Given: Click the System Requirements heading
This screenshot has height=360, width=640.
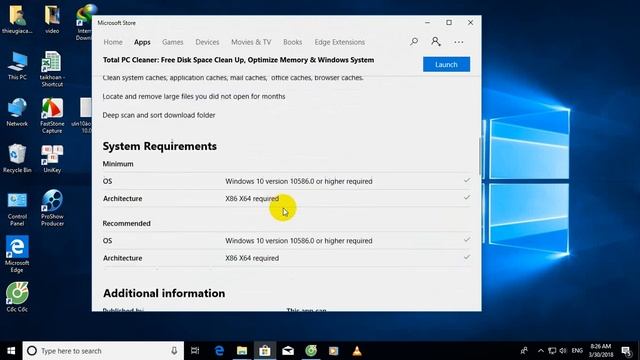Looking at the screenshot, I should click(160, 146).
